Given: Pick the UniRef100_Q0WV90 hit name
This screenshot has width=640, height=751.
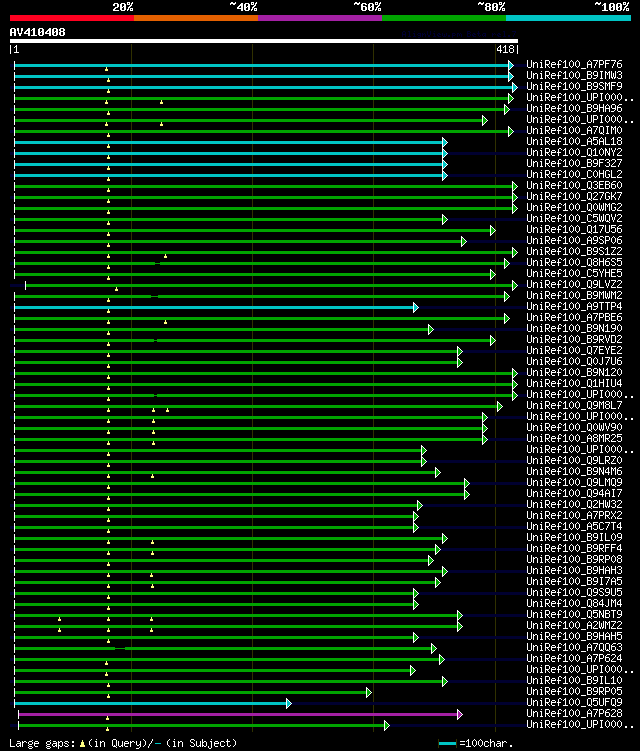Looking at the screenshot, I should [574, 428].
